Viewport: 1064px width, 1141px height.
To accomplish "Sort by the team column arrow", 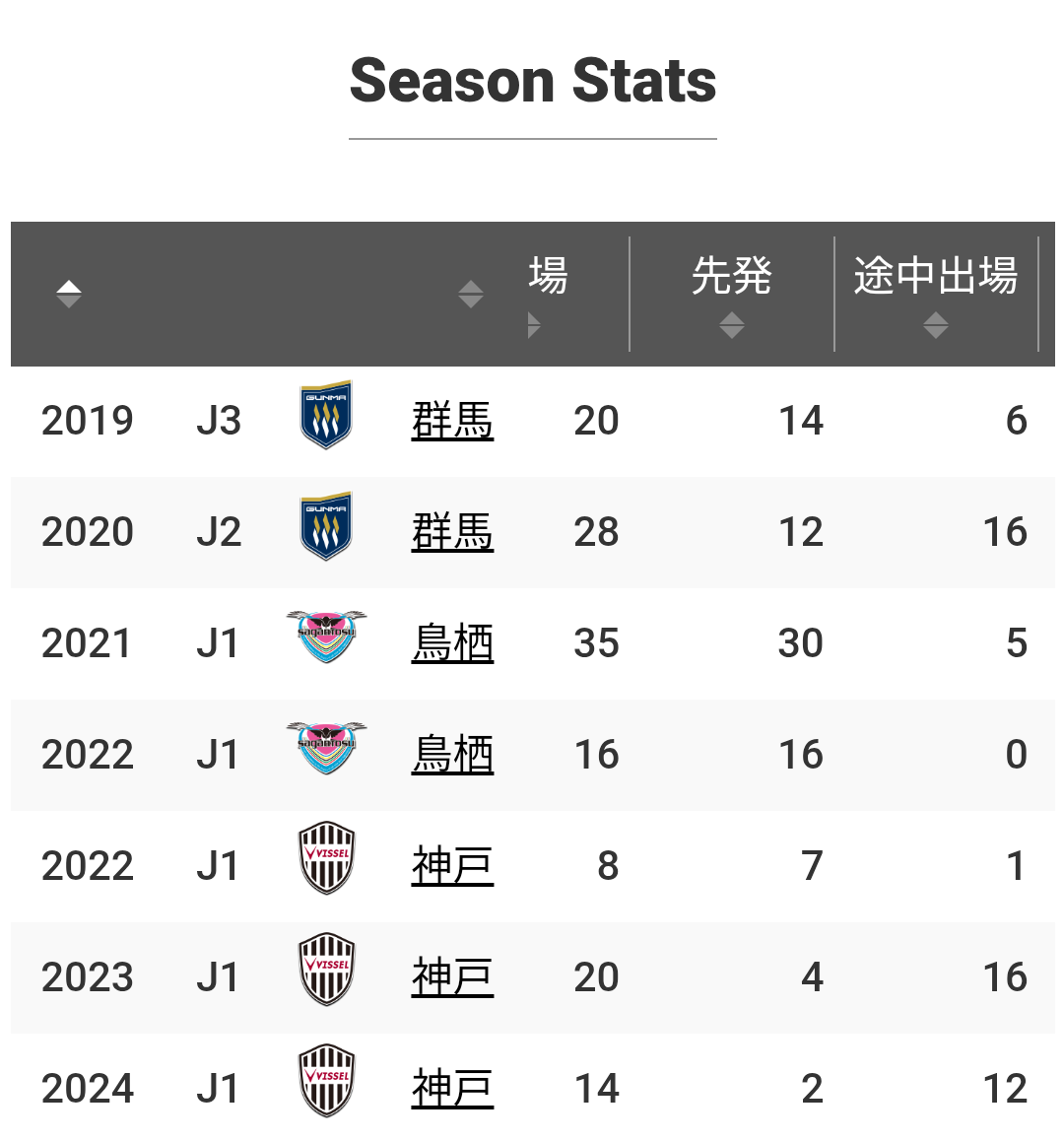I will 470,294.
